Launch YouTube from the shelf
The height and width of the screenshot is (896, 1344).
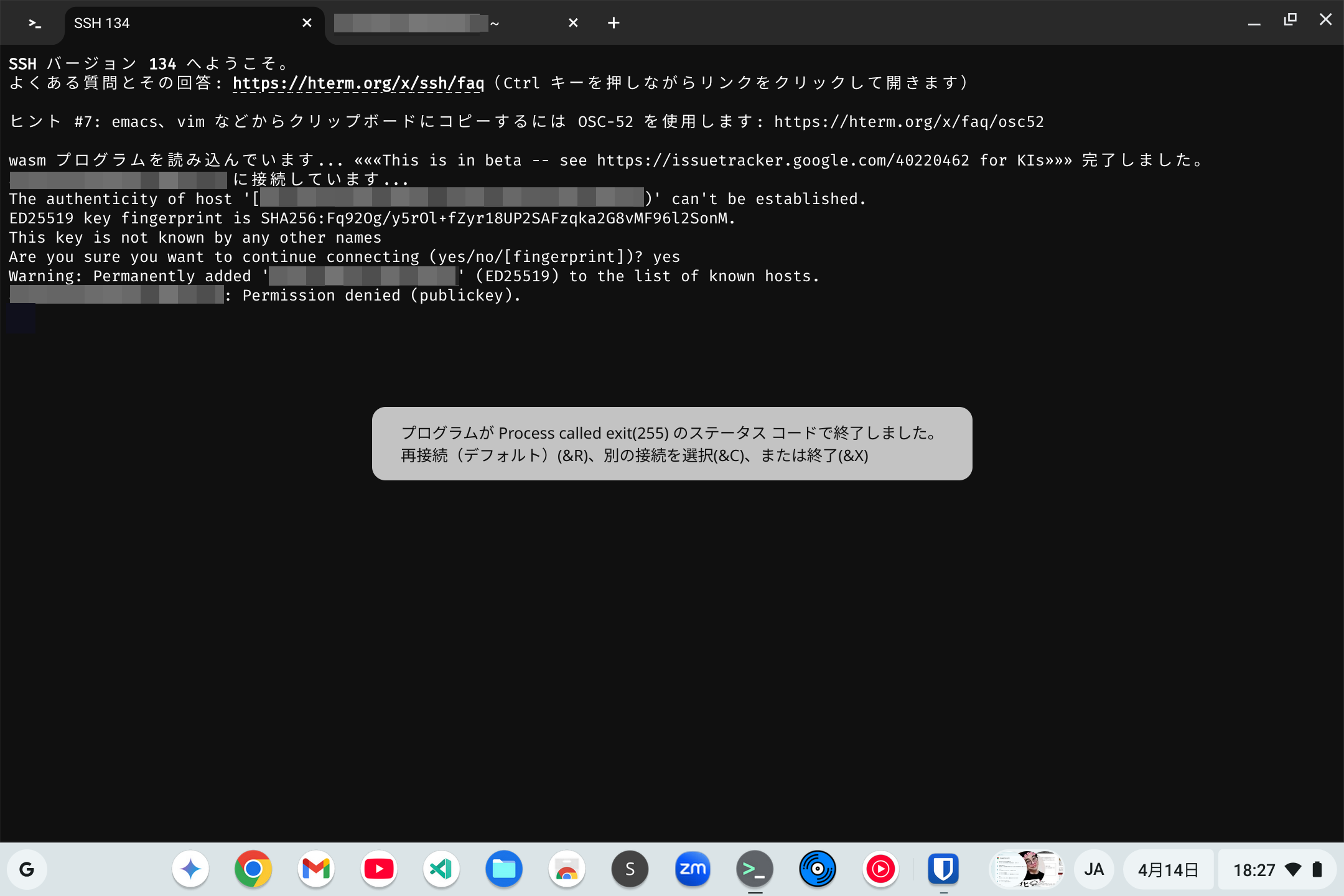378,869
